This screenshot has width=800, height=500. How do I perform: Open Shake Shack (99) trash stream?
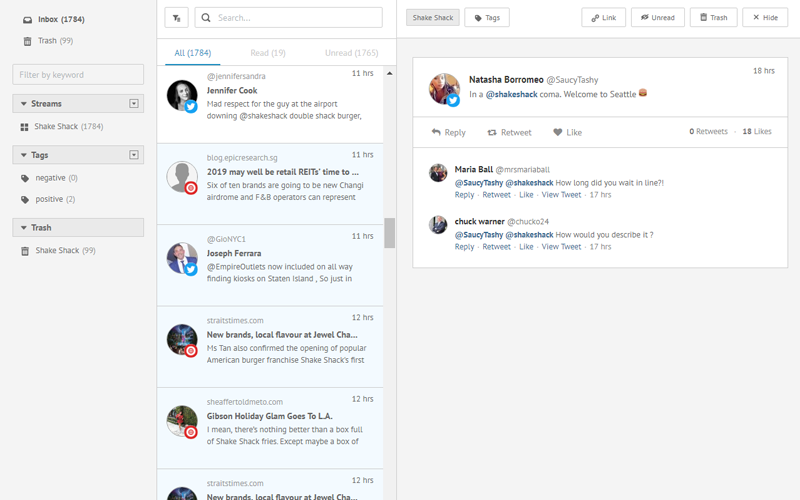point(65,251)
